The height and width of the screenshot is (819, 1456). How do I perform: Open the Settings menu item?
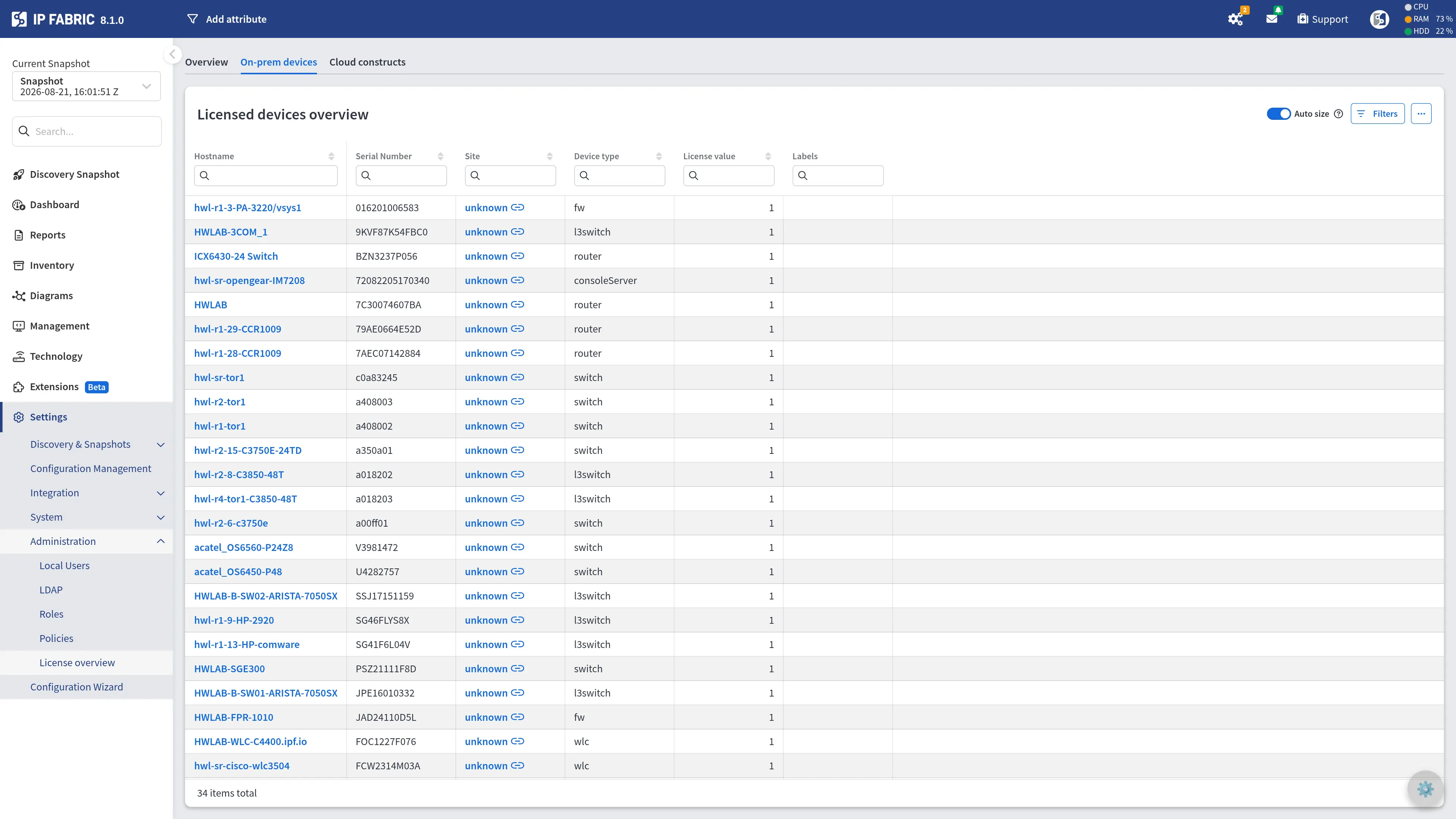49,417
